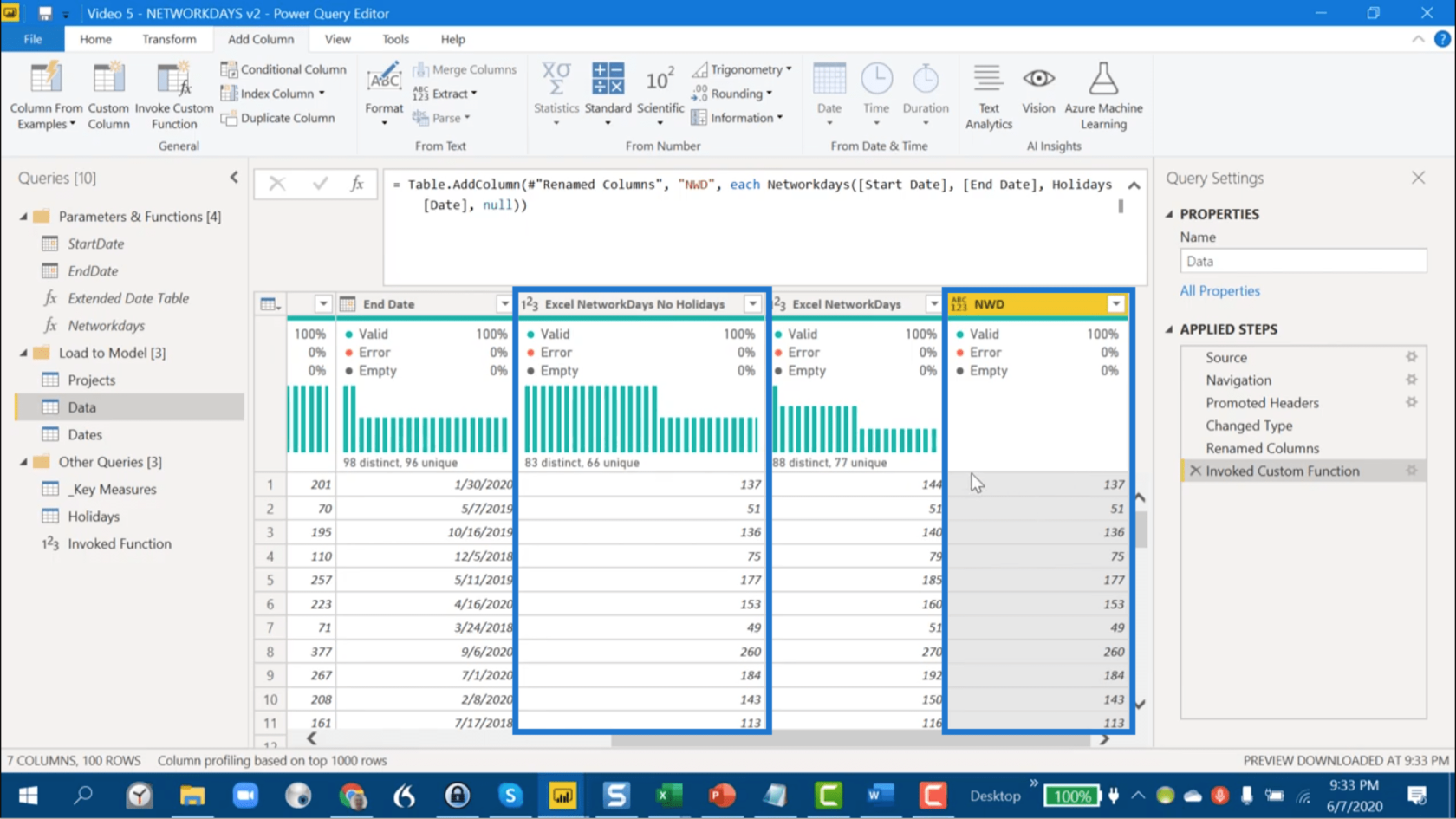
Task: Select the Projects query
Action: [91, 380]
